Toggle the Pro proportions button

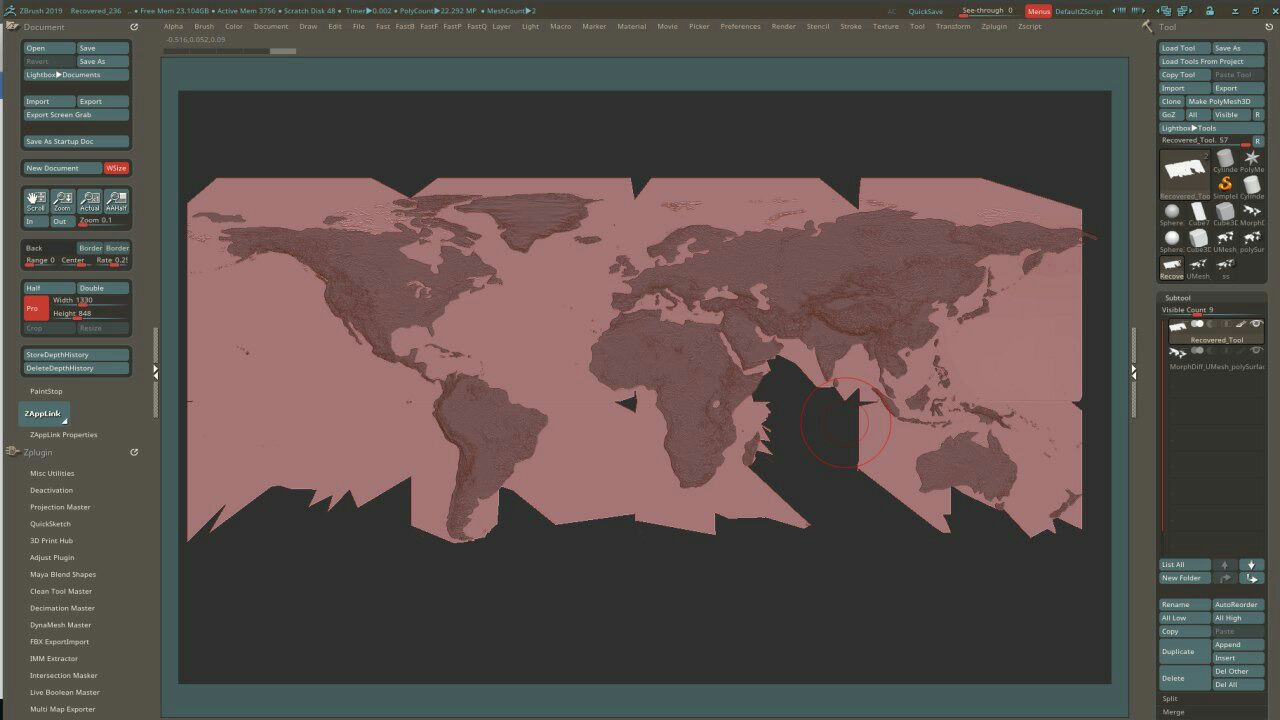[x=36, y=308]
